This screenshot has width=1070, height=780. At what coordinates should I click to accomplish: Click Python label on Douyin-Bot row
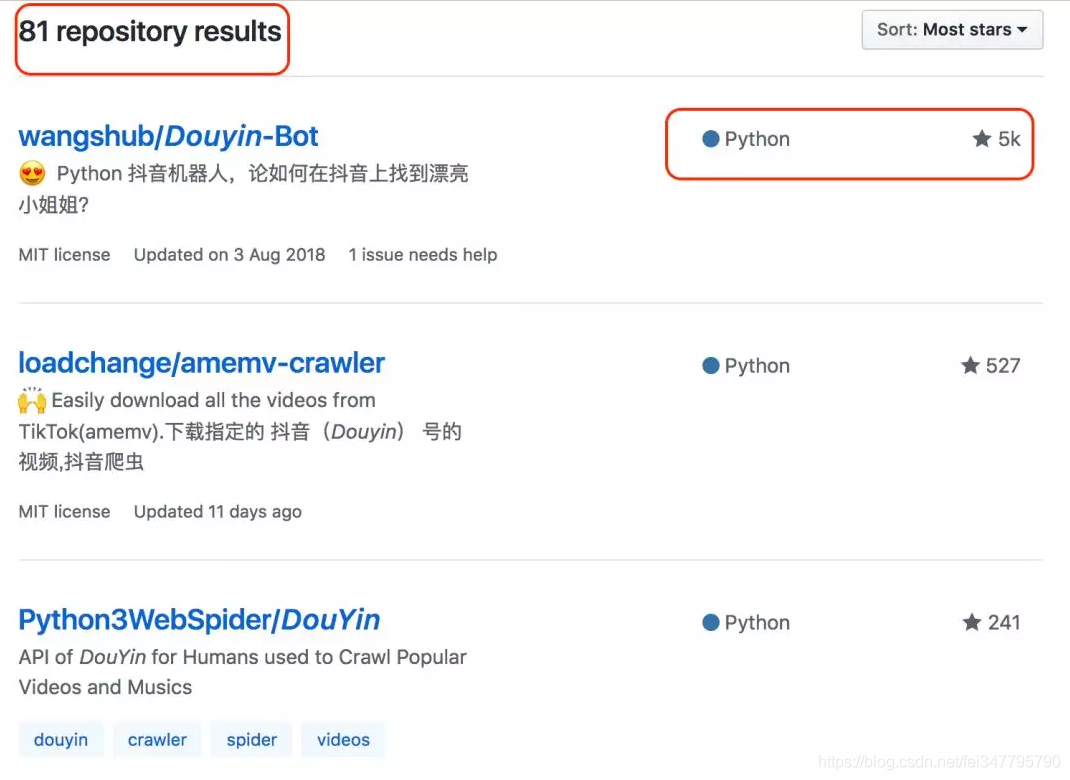[x=757, y=139]
